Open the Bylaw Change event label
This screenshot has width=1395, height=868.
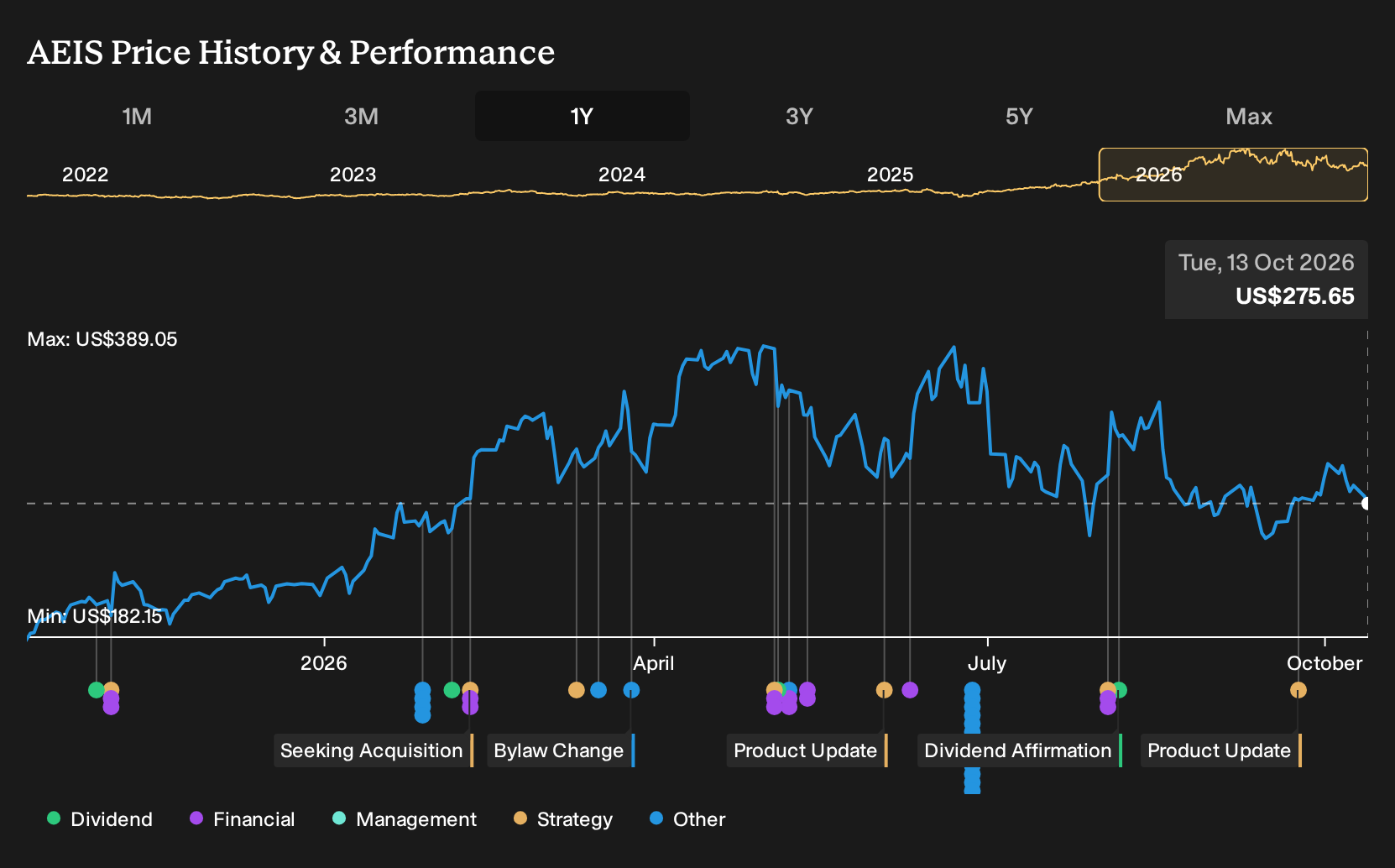561,750
